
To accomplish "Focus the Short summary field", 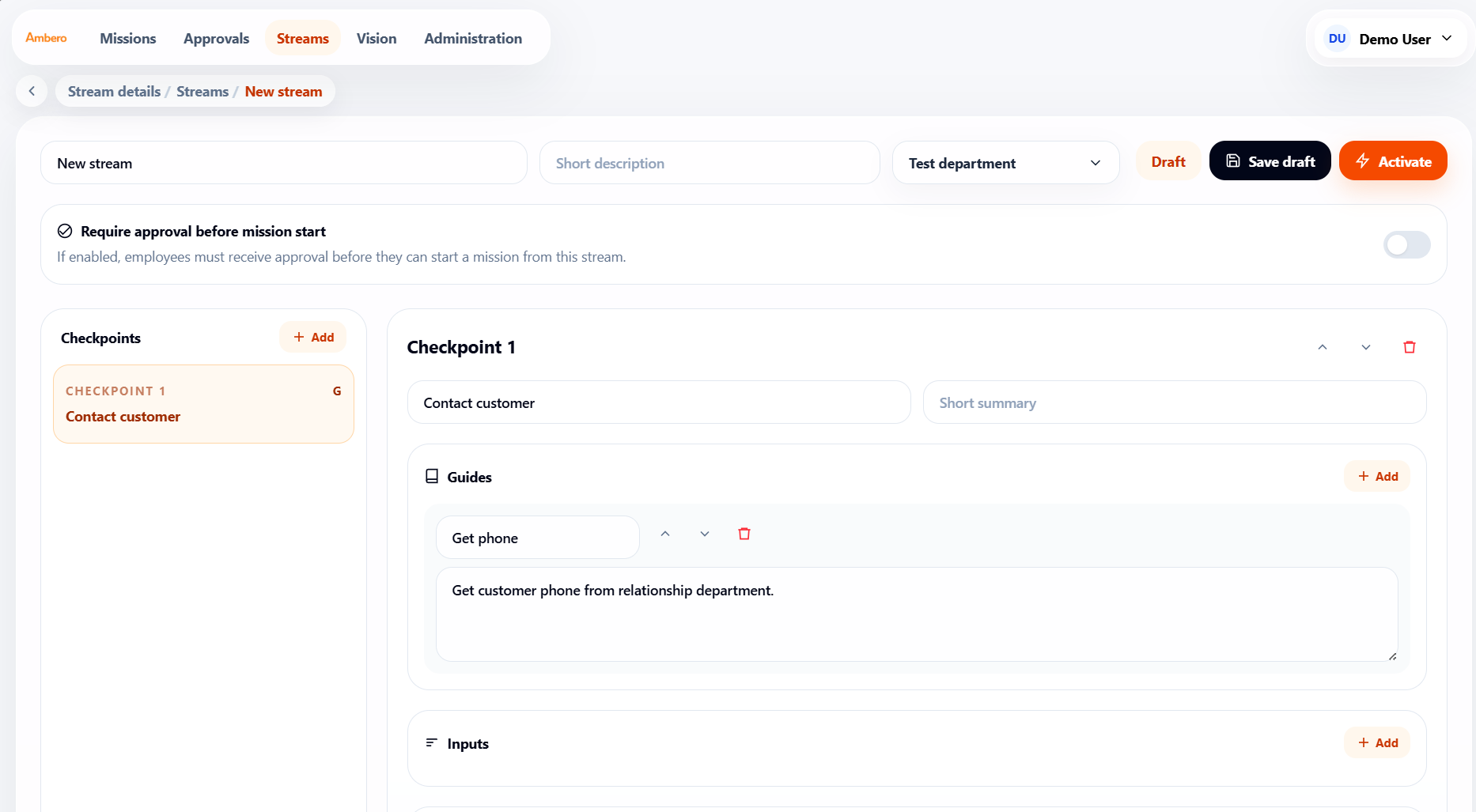I will 1175,402.
